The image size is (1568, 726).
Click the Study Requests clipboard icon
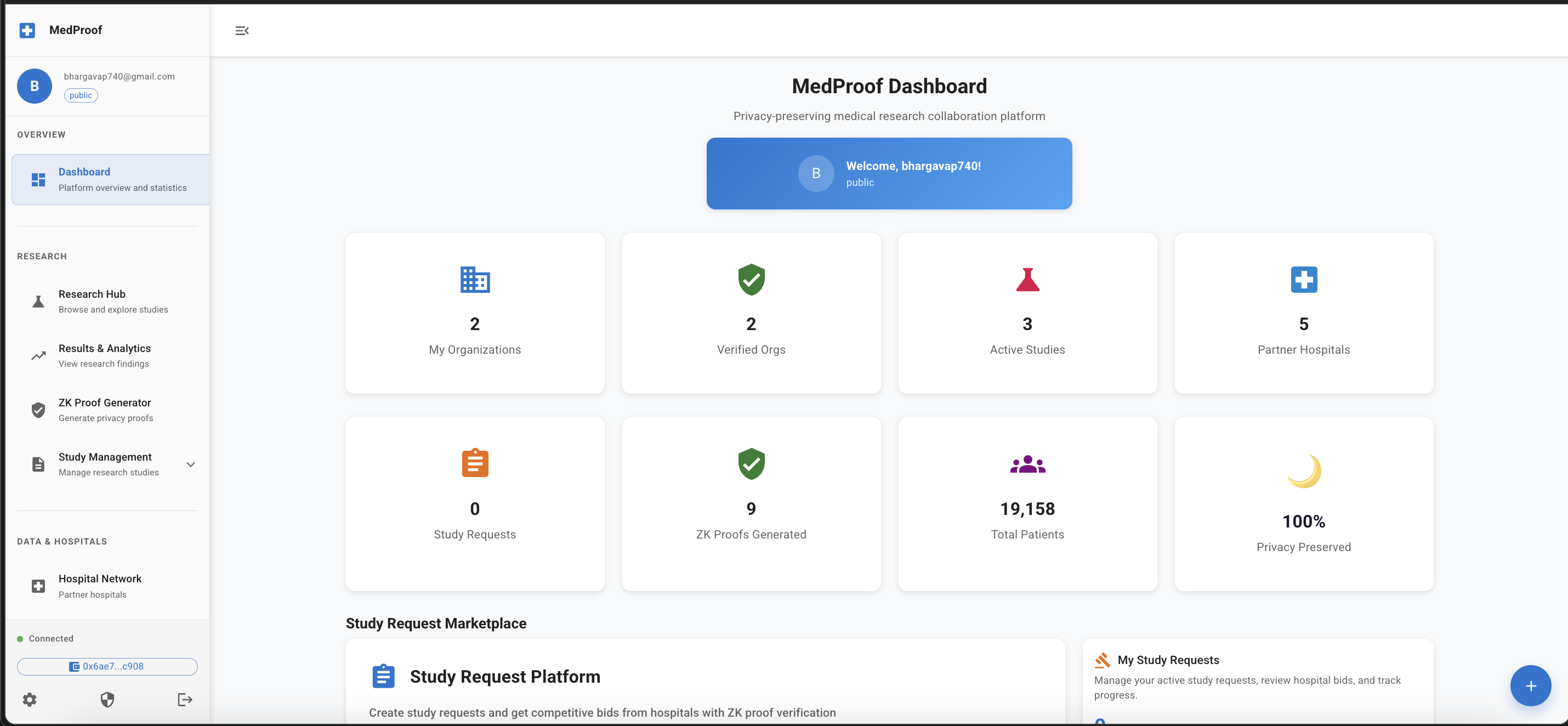click(x=474, y=463)
